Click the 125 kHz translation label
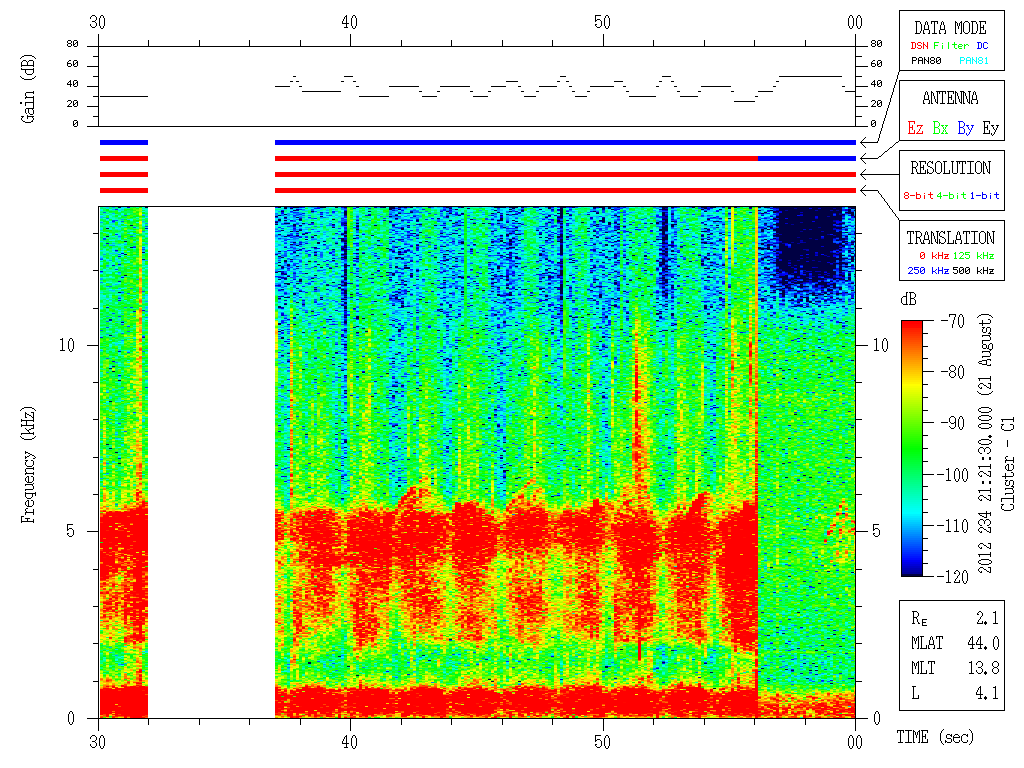 [973, 255]
